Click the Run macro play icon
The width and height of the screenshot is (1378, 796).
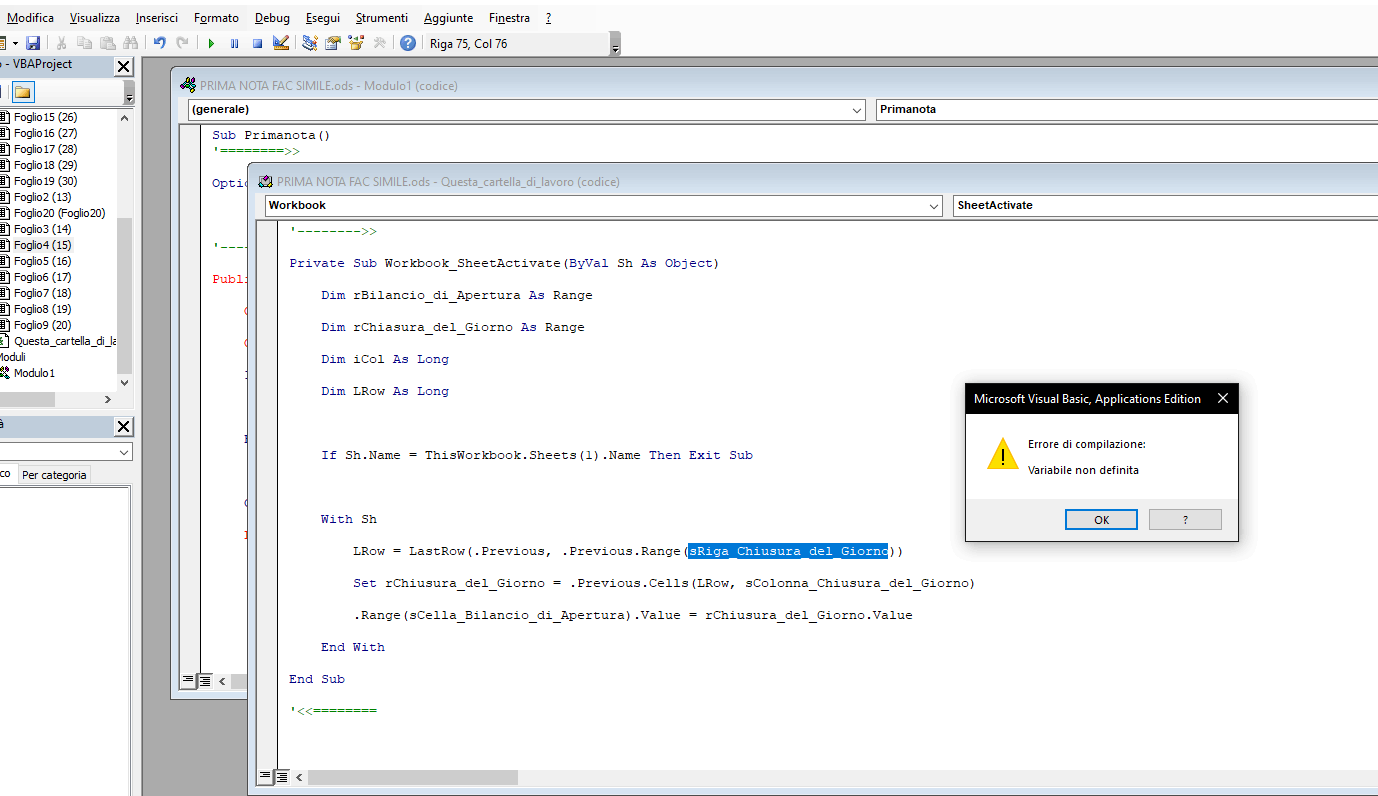click(211, 43)
